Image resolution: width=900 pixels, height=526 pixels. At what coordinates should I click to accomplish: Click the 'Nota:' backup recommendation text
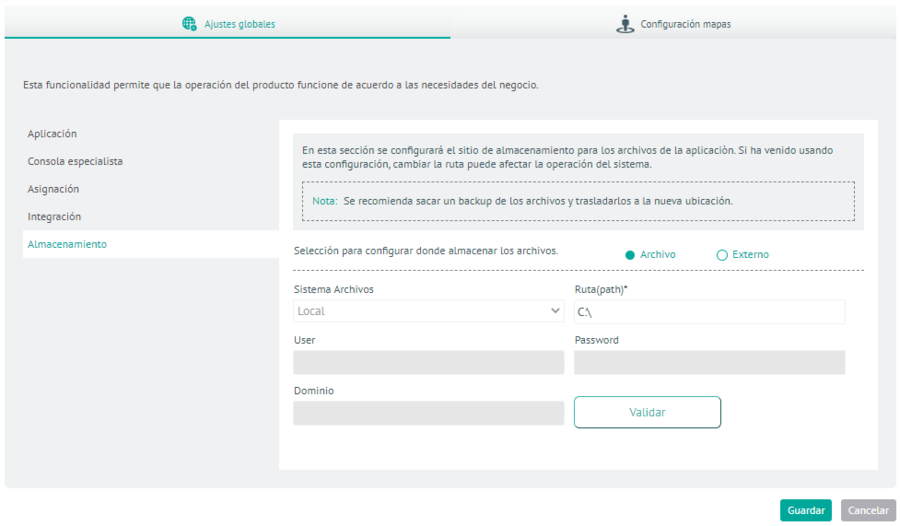(x=522, y=201)
